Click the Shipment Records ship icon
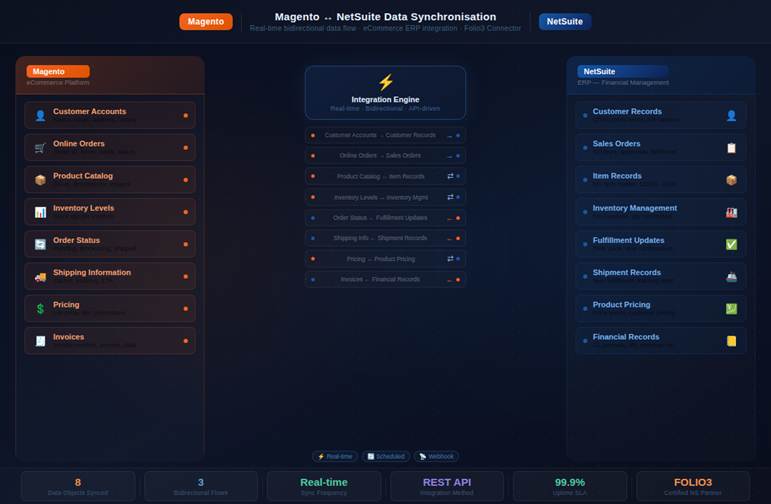This screenshot has width=771, height=504. coord(731,276)
